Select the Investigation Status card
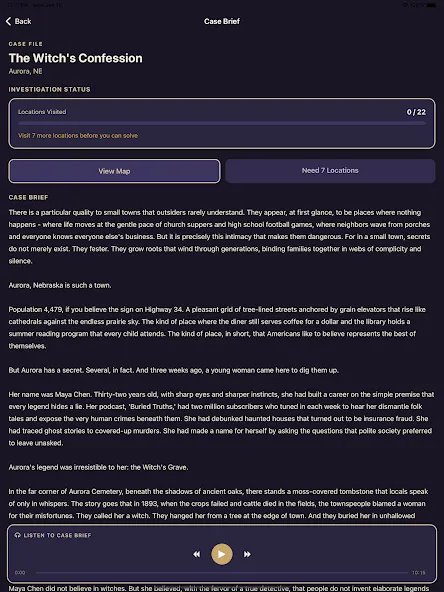The width and height of the screenshot is (444, 592). pyautogui.click(x=222, y=123)
